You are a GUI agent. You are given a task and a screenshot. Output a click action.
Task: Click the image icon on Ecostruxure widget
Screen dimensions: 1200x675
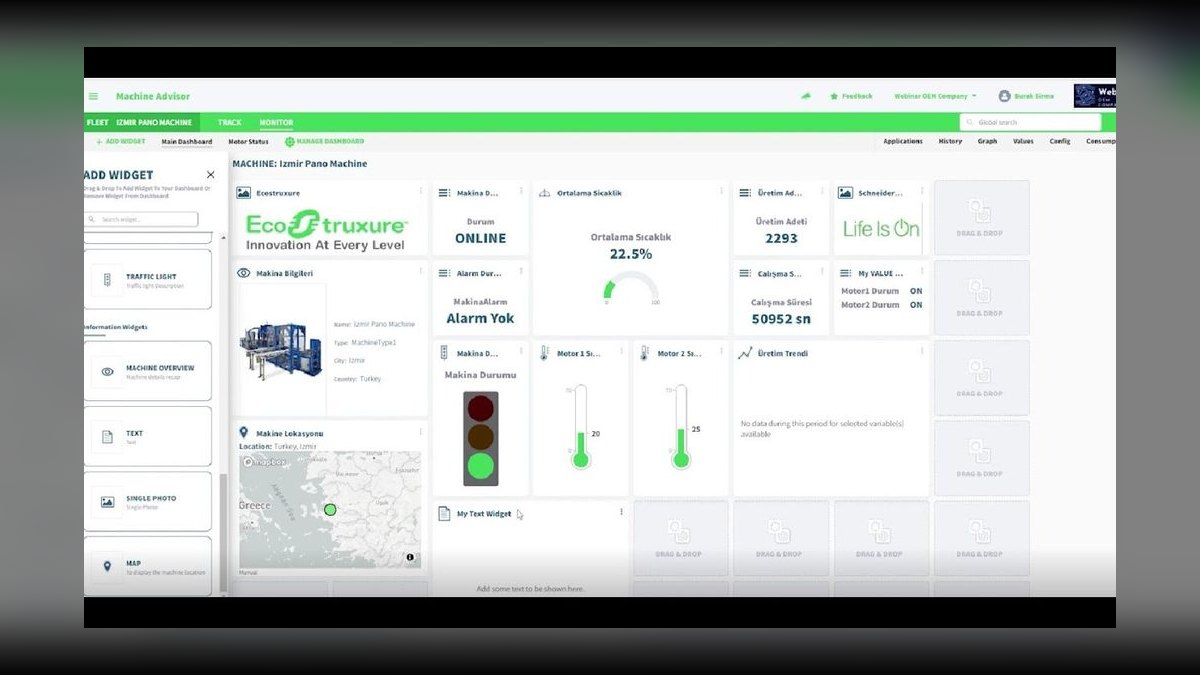click(x=243, y=193)
